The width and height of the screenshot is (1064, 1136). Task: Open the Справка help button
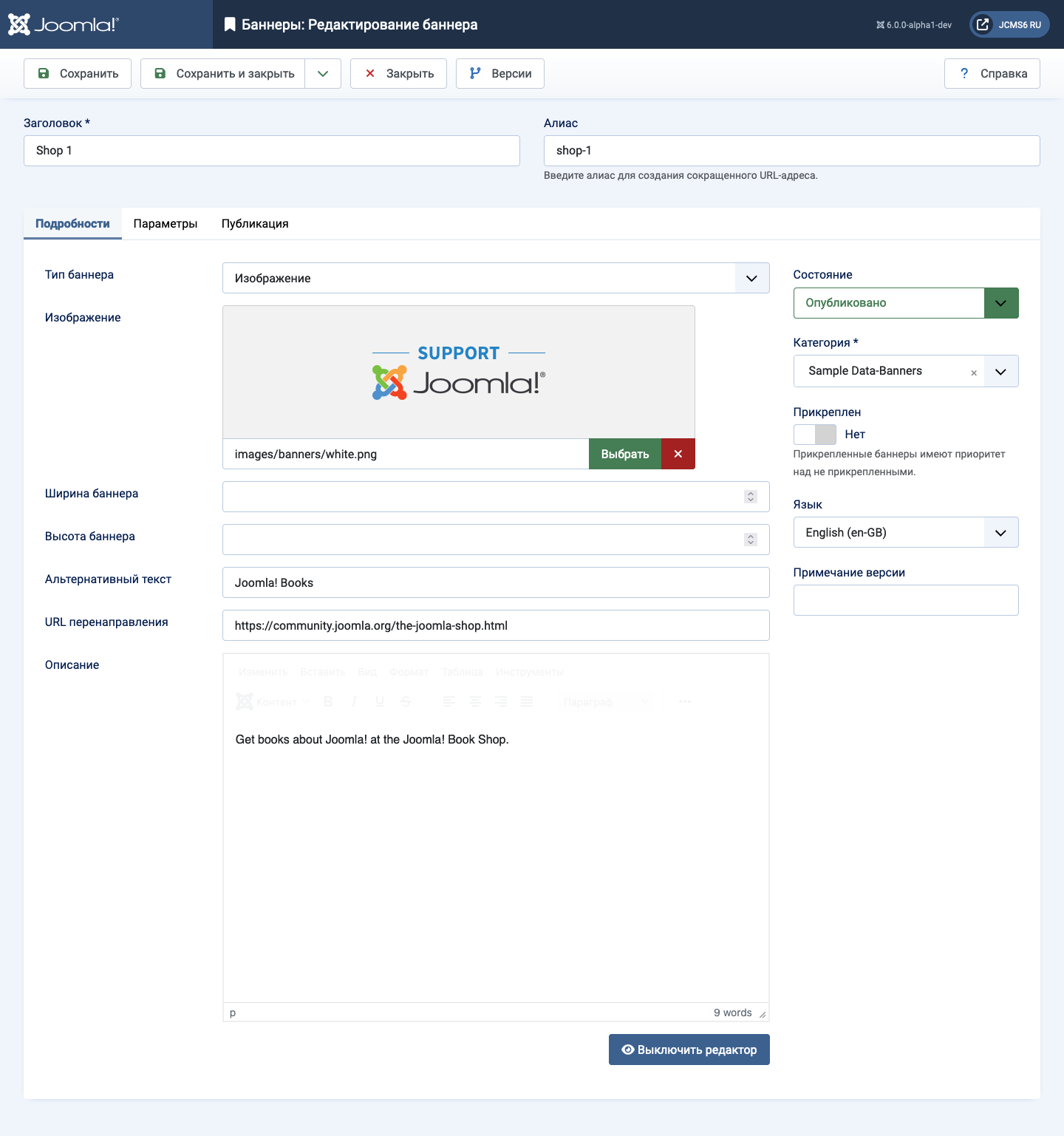click(x=992, y=73)
